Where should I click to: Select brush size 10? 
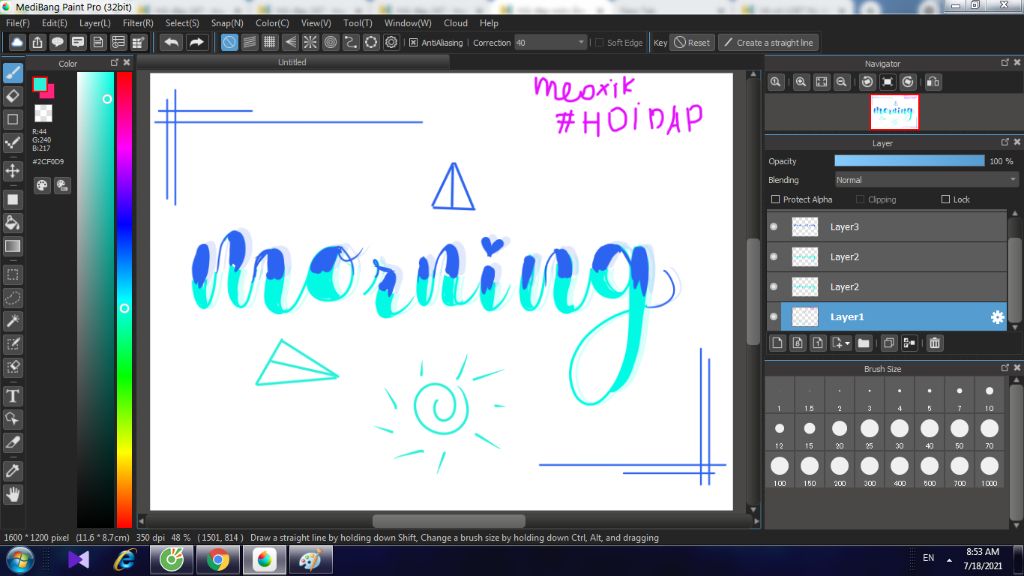(x=989, y=396)
